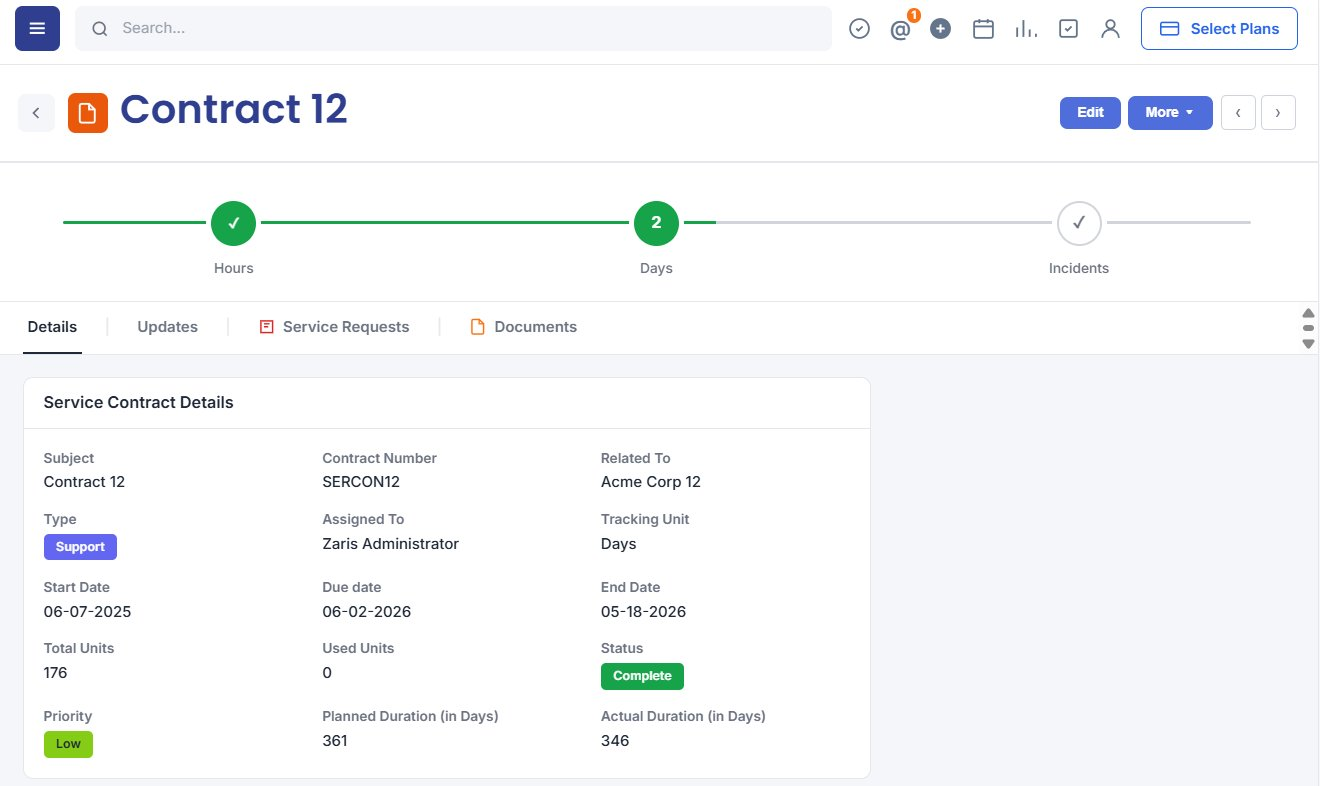Switch to the Service Requests tab
Screen dimensions: 1320x786
334,327
